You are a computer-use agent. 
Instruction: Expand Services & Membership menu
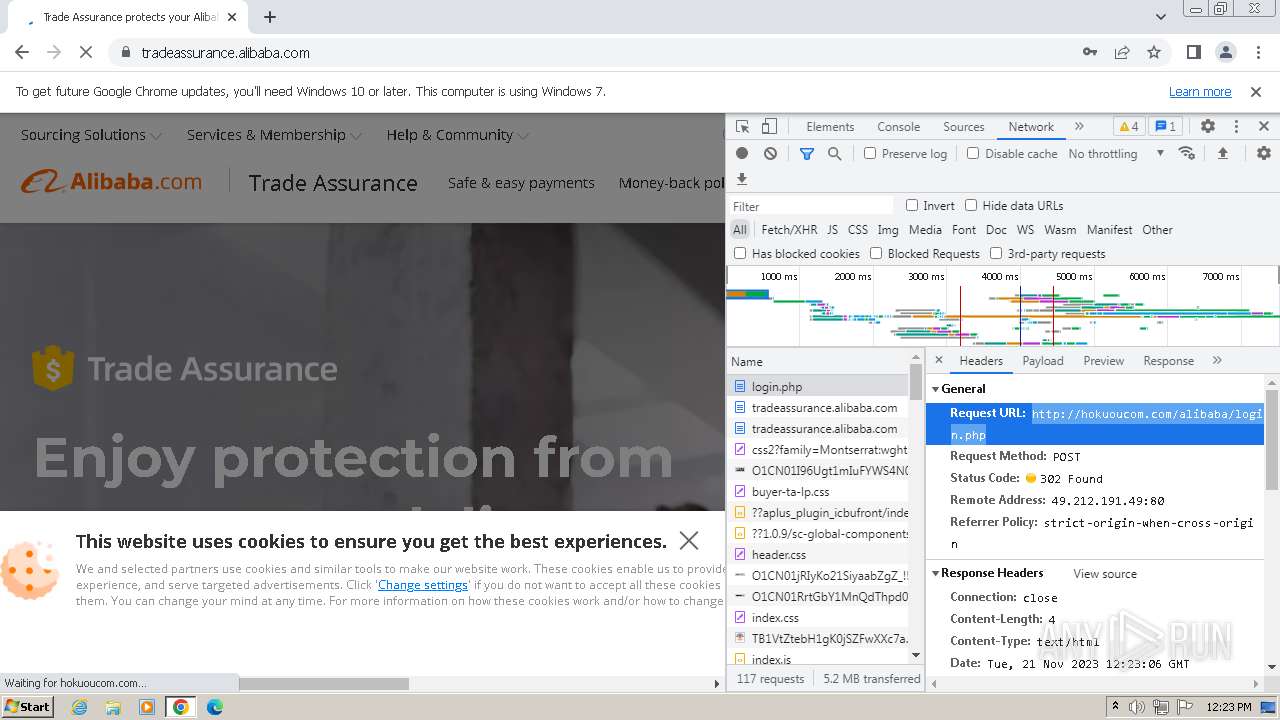[x=274, y=135]
